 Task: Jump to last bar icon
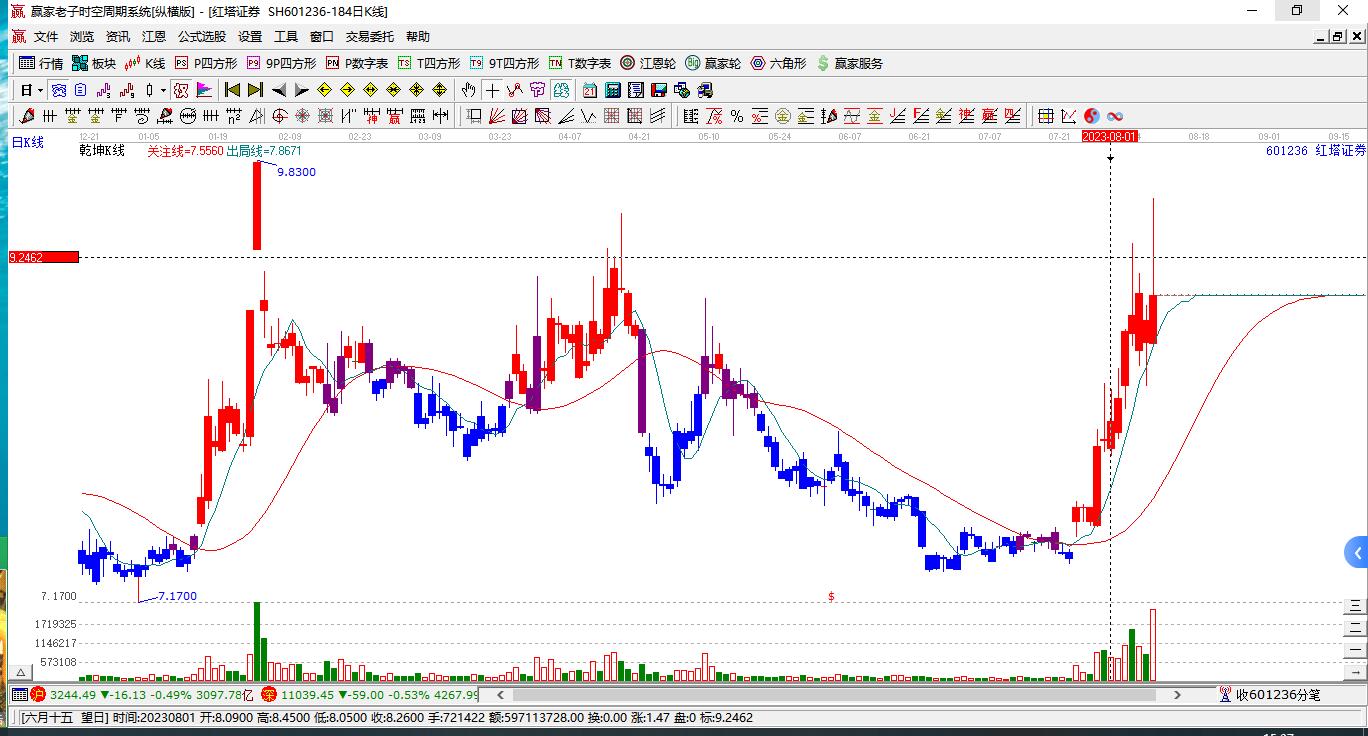coord(255,90)
